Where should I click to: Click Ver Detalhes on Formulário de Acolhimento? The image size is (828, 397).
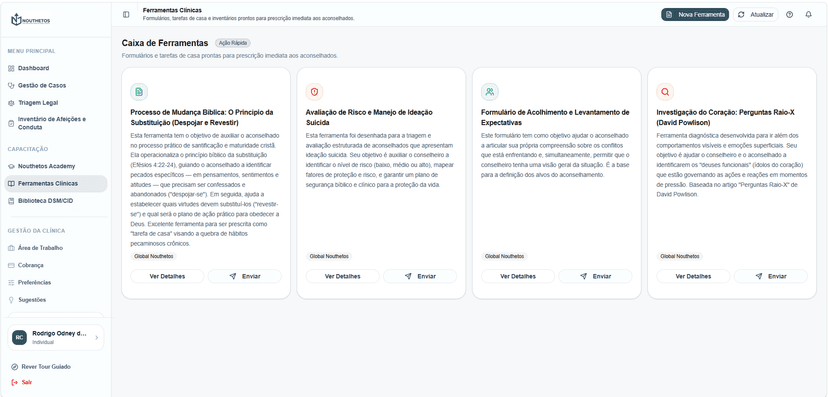(x=518, y=276)
